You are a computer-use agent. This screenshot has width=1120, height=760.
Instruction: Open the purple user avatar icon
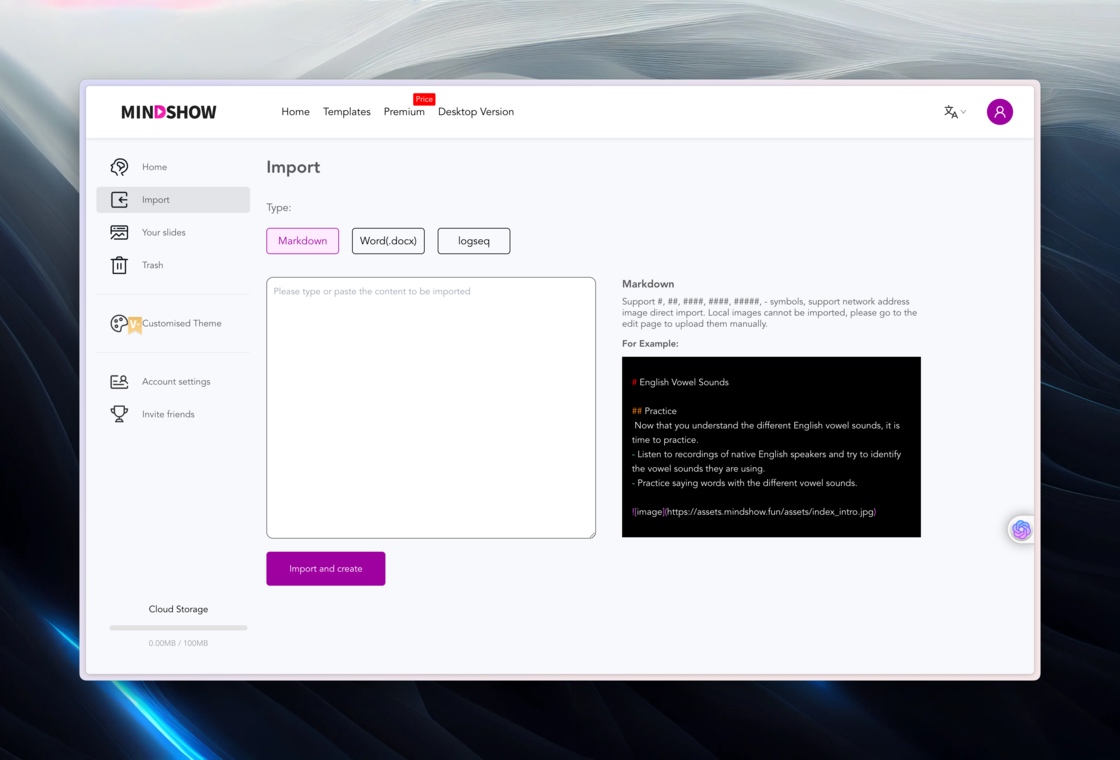point(999,111)
